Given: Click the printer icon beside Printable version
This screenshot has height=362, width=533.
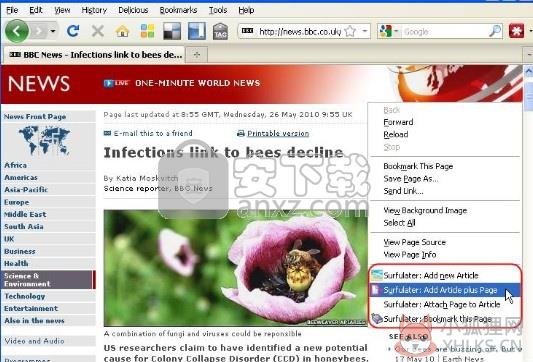Looking at the screenshot, I should (x=241, y=133).
